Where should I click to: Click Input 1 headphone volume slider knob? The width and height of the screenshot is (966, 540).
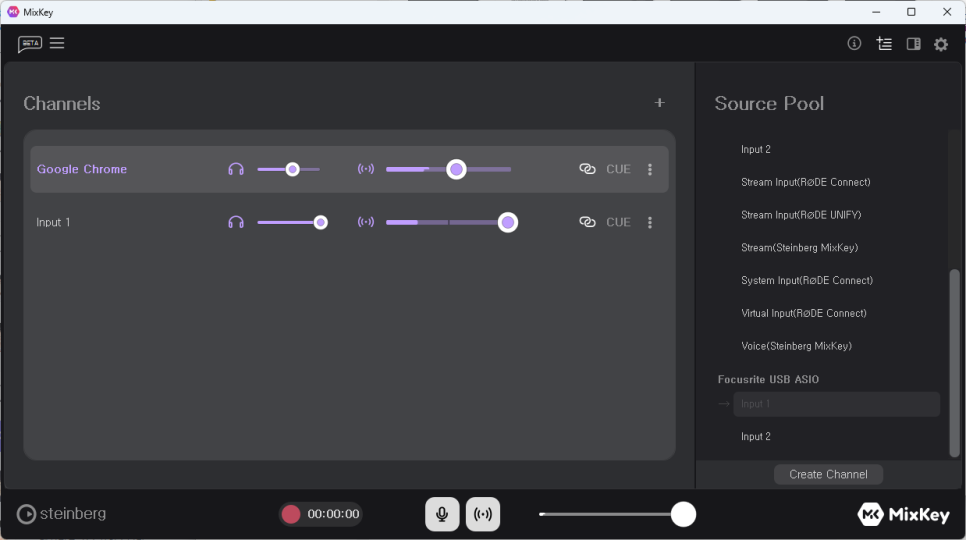(x=320, y=222)
